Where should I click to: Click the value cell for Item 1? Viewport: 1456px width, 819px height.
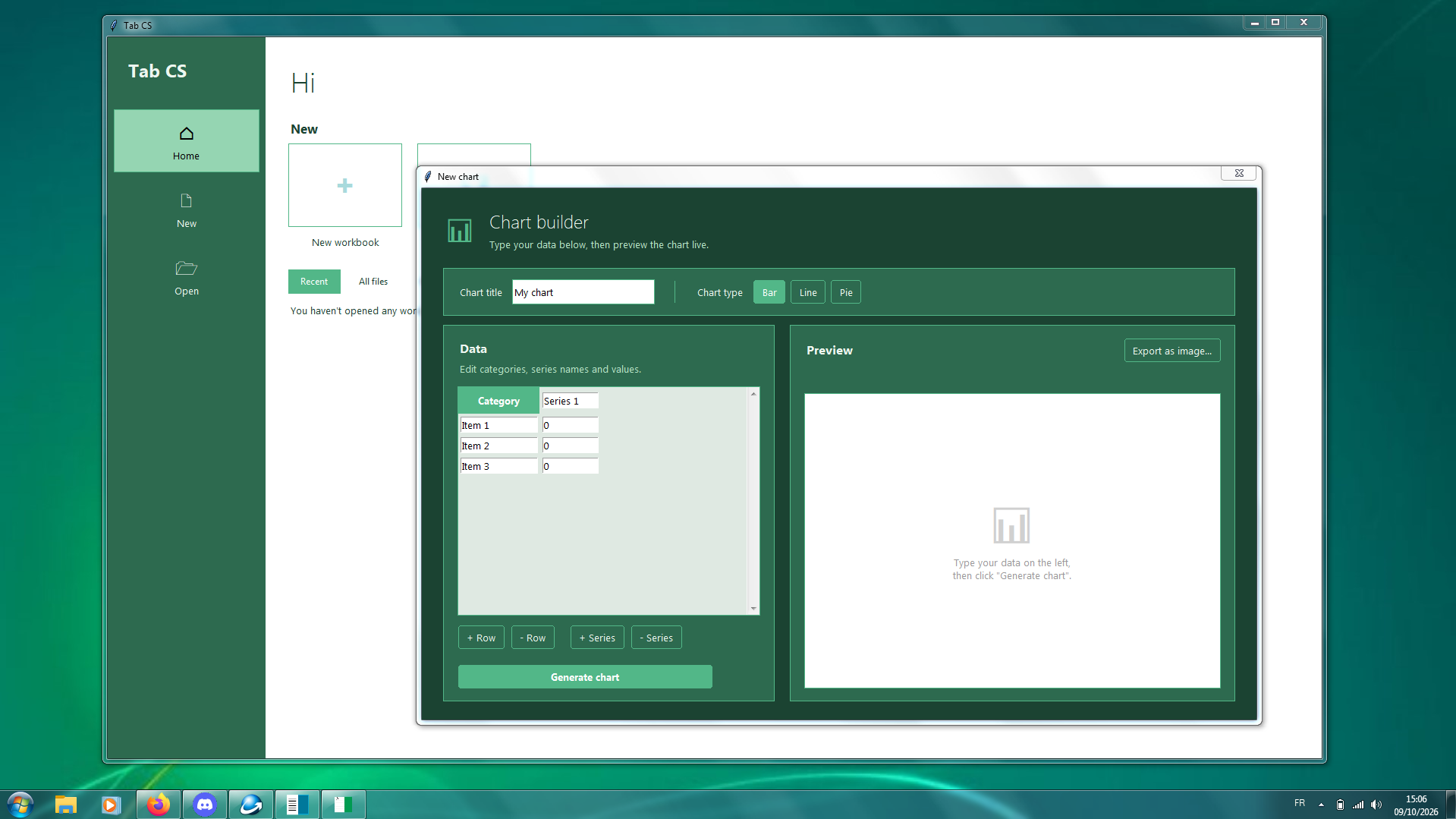point(570,425)
